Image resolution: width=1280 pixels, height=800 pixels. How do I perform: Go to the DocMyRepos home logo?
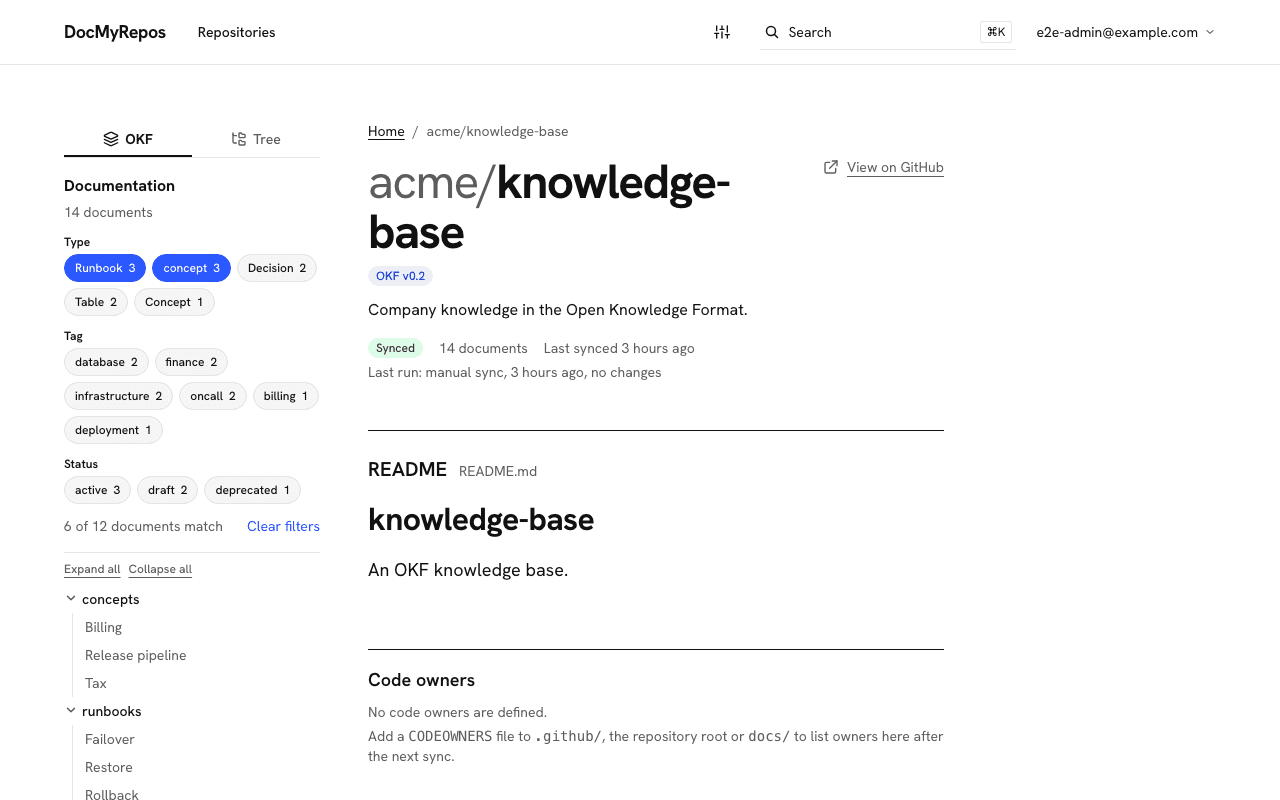(115, 32)
